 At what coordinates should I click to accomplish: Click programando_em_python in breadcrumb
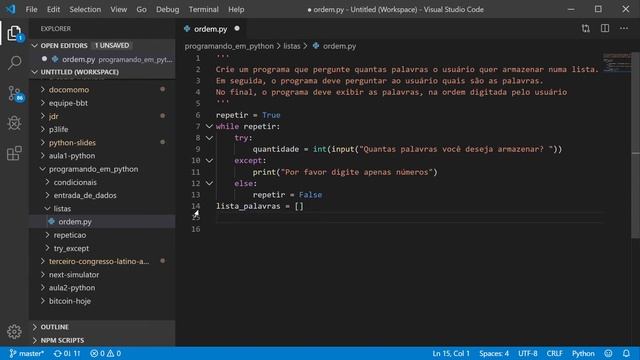(x=229, y=46)
